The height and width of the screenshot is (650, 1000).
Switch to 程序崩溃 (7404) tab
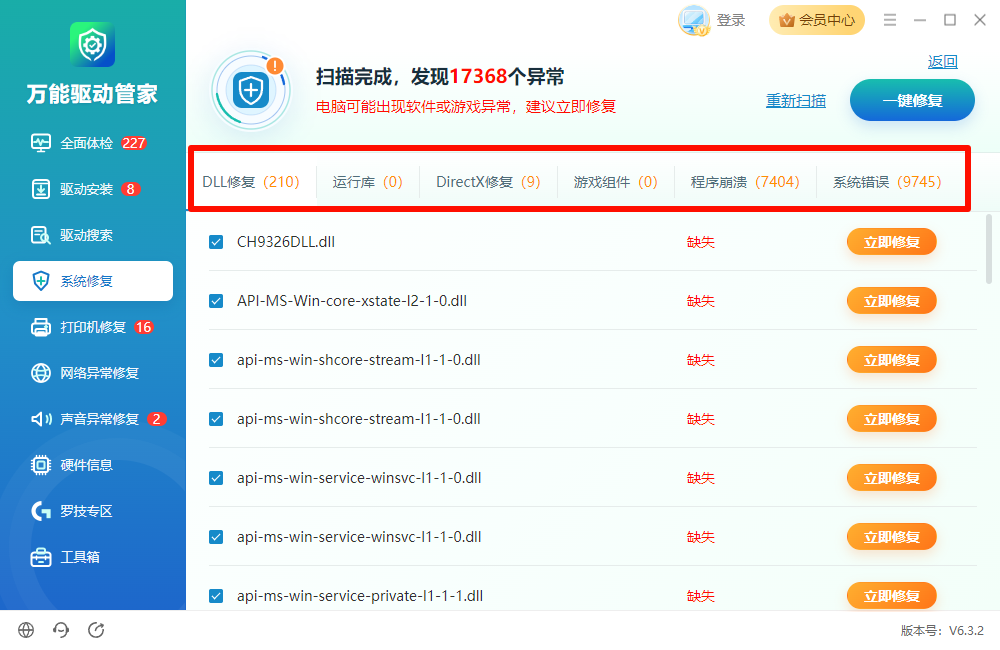[x=745, y=182]
